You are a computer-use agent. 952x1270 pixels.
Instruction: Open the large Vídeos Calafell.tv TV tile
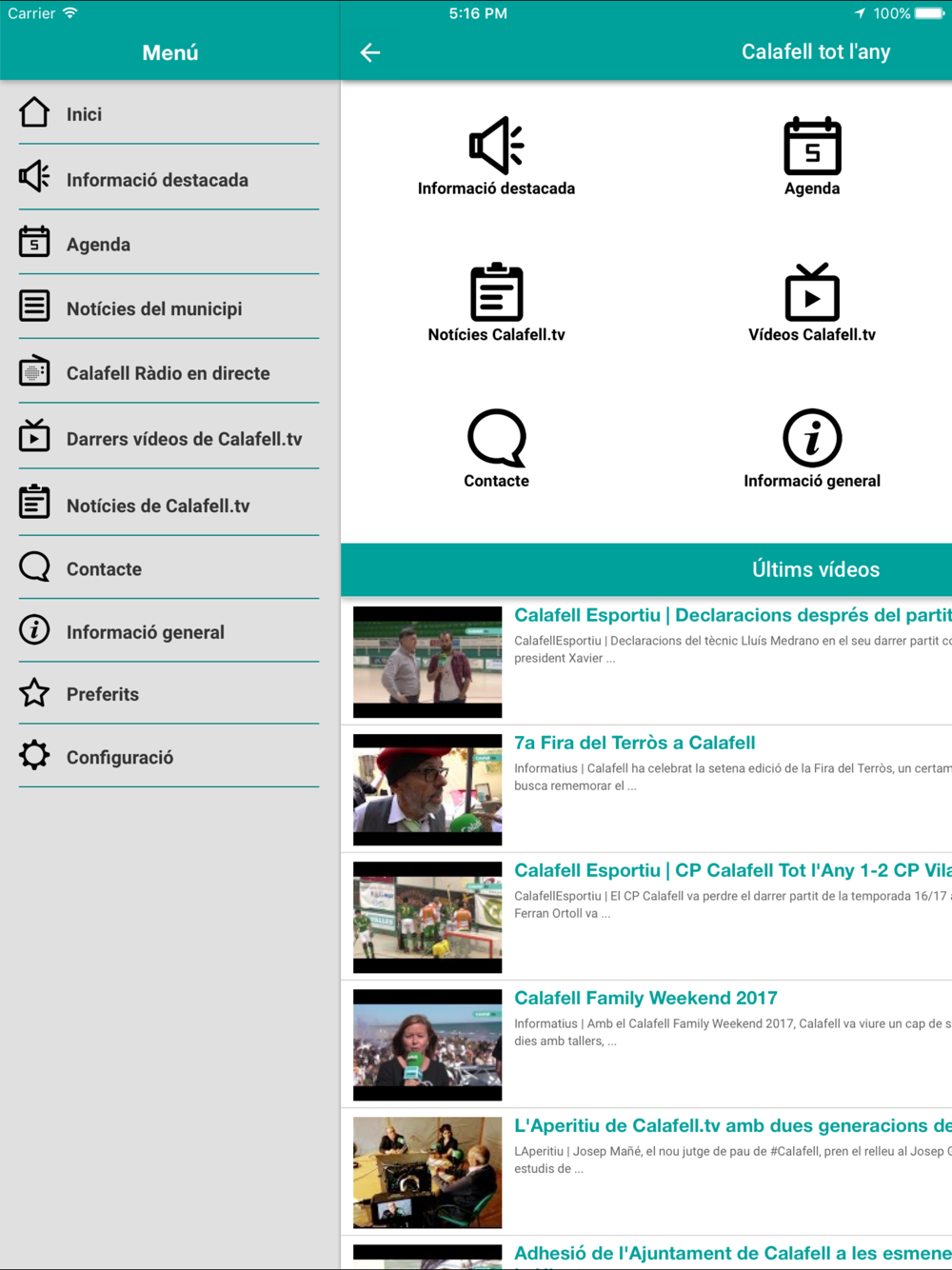[x=812, y=292]
